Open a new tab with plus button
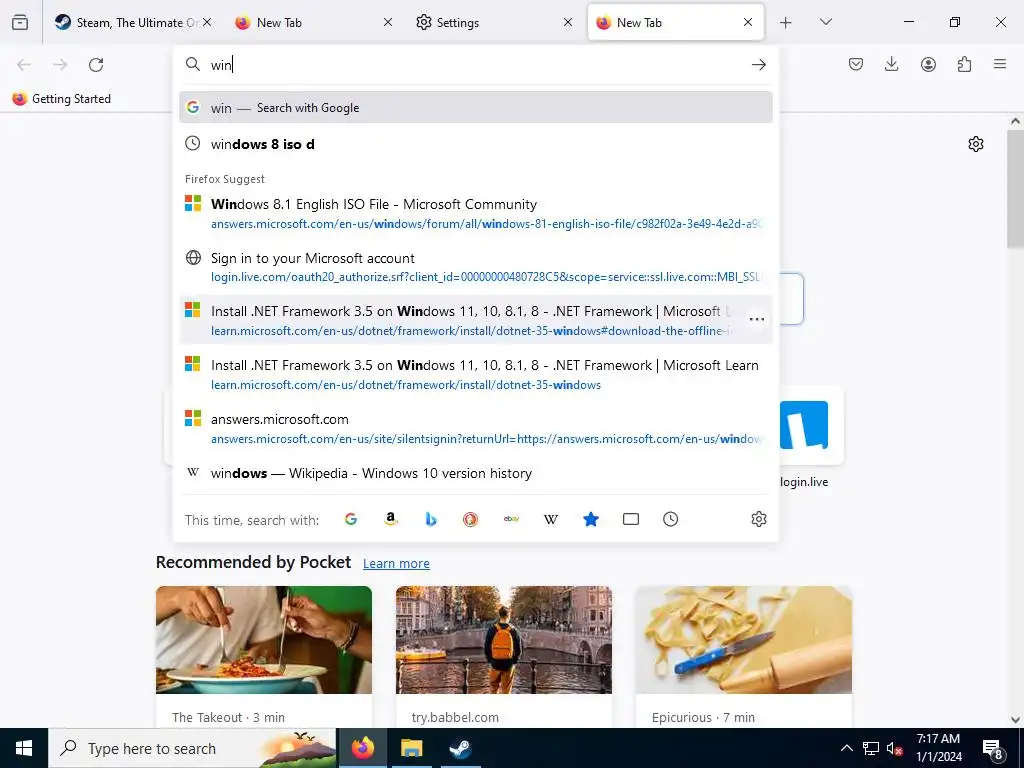The width and height of the screenshot is (1024, 768). click(786, 23)
